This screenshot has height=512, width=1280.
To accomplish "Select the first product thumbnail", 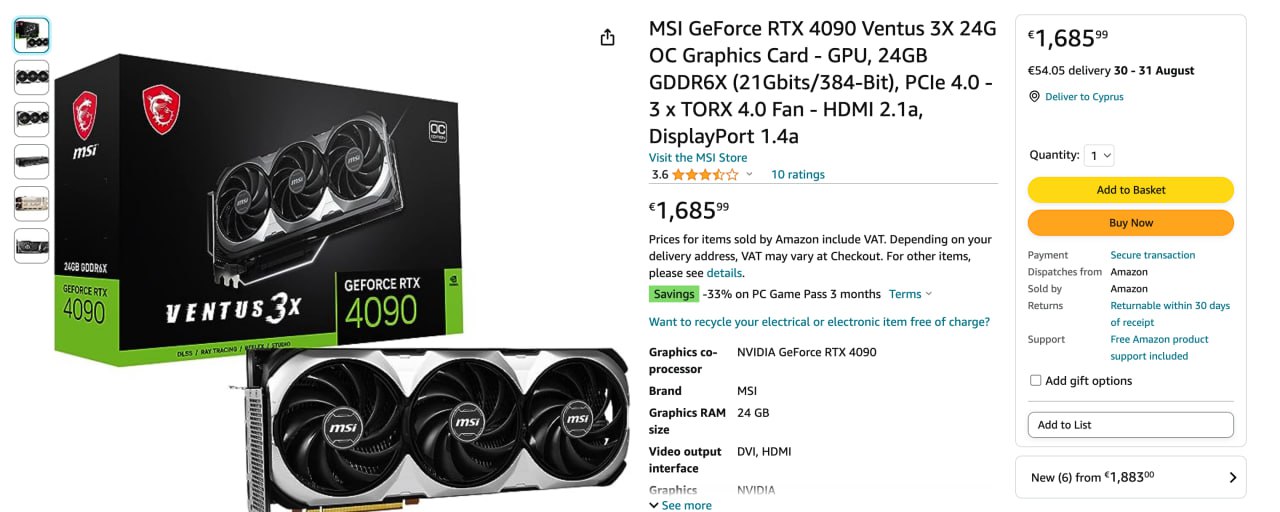I will pyautogui.click(x=31, y=36).
